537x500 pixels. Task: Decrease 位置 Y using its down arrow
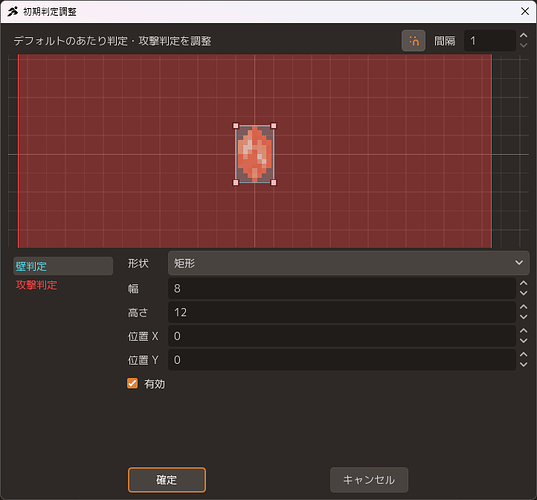pos(523,365)
